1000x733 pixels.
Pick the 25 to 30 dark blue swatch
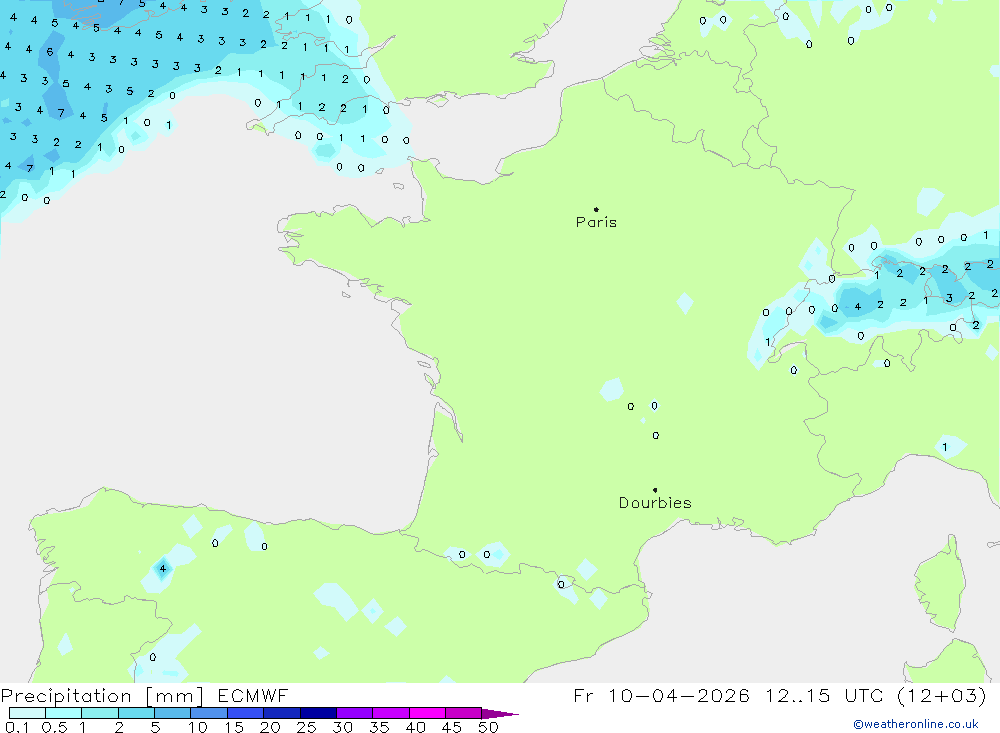click(318, 713)
